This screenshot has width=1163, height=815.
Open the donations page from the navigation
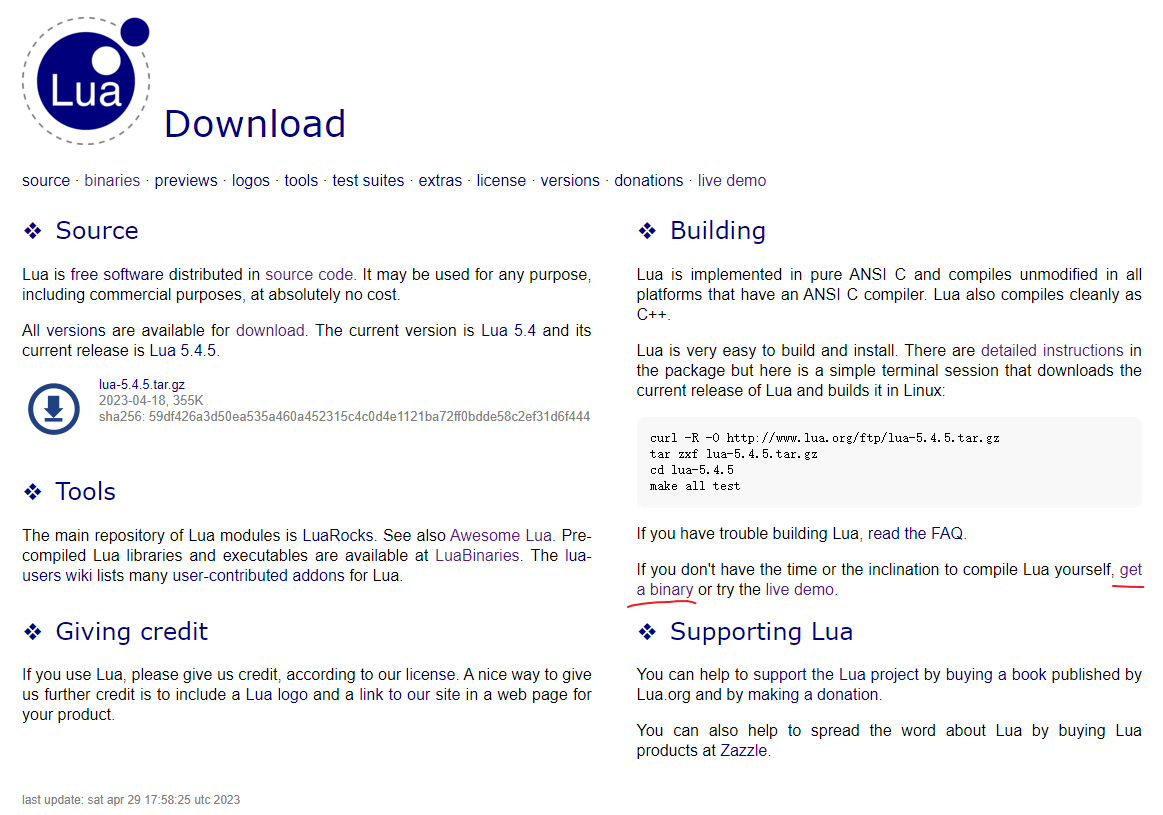click(648, 180)
